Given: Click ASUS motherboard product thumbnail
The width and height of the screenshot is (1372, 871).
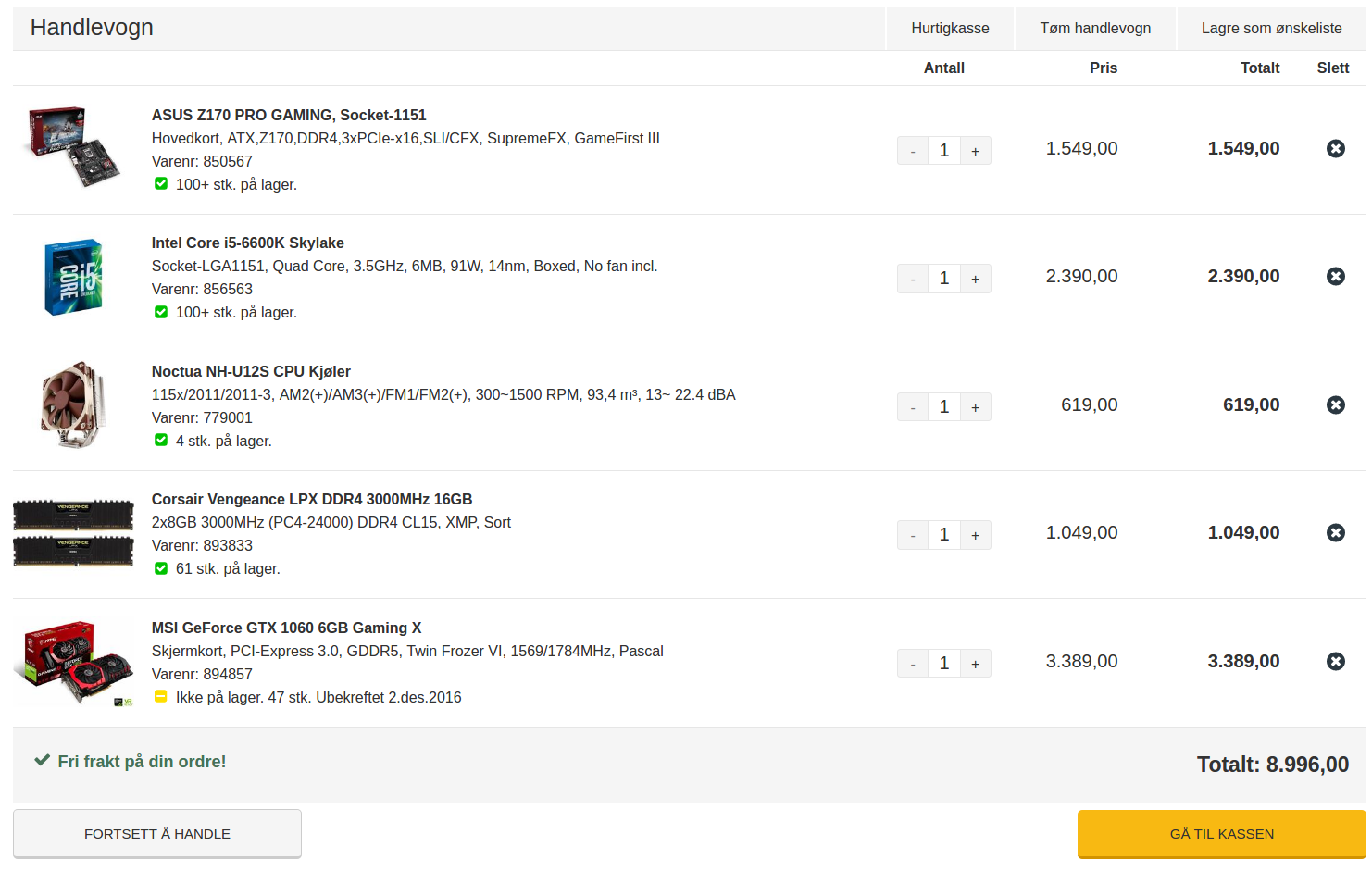Looking at the screenshot, I should pyautogui.click(x=73, y=146).
